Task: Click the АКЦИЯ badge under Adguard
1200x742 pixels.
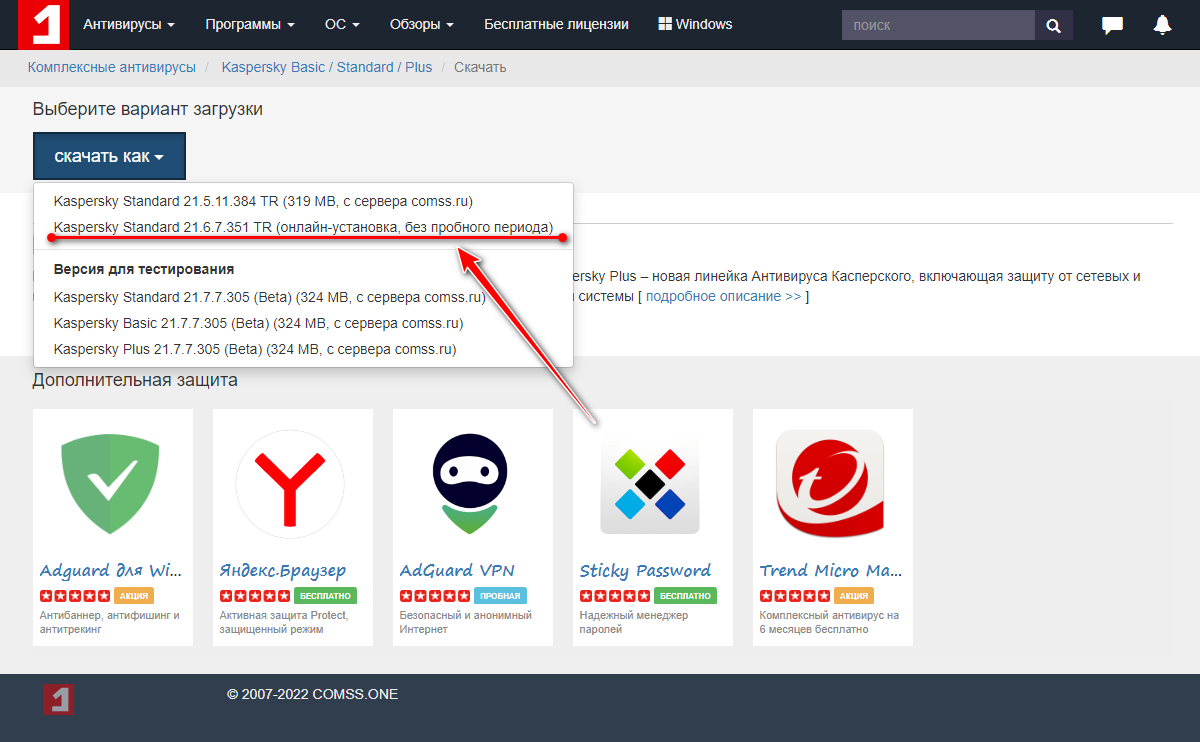Action: pos(134,595)
